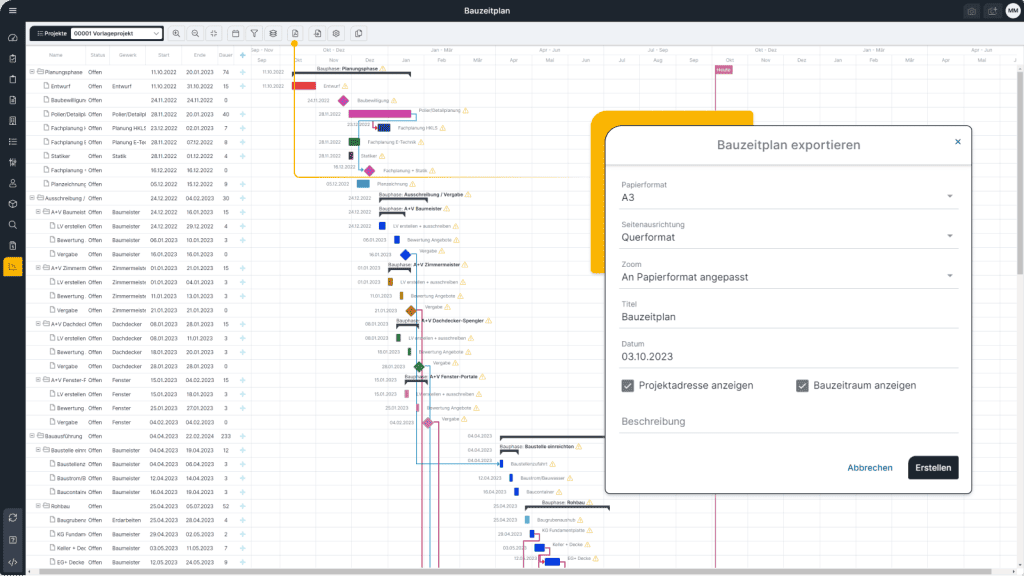Viewport: 1024px width, 576px height.
Task: Select the zoom in magnifier tool
Action: [x=177, y=32]
